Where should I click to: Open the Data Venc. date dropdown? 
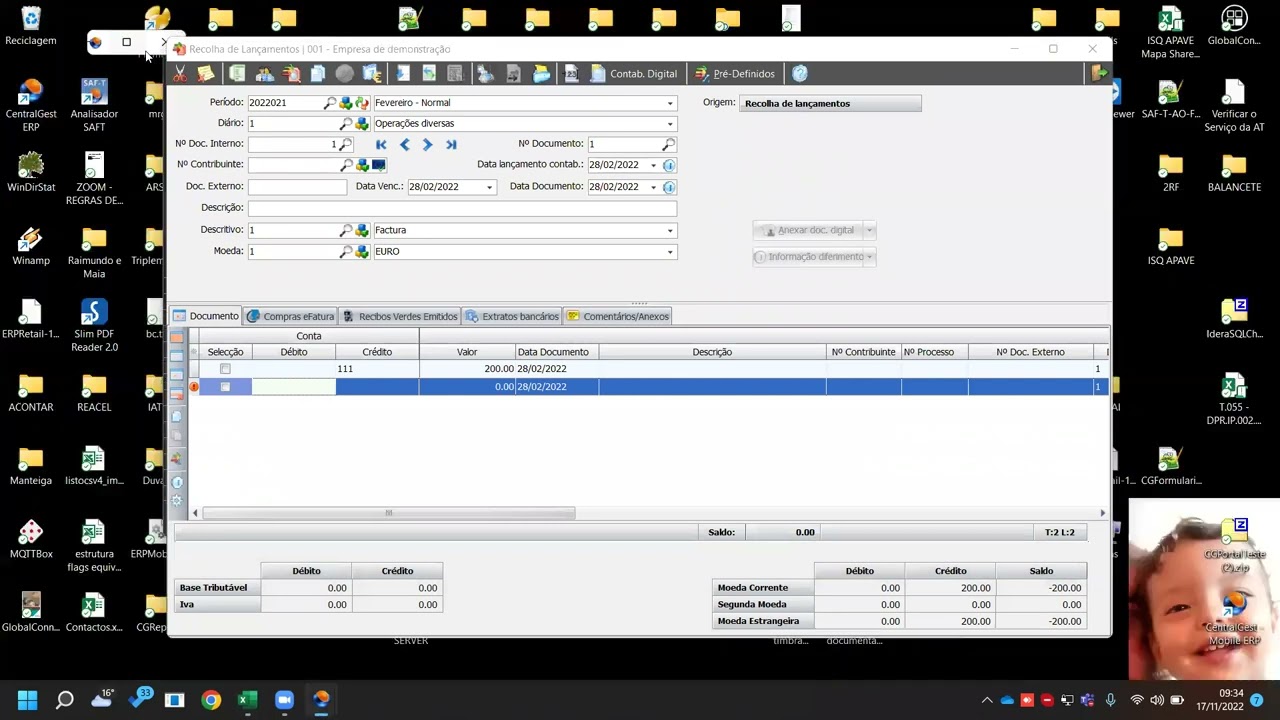[x=489, y=187]
